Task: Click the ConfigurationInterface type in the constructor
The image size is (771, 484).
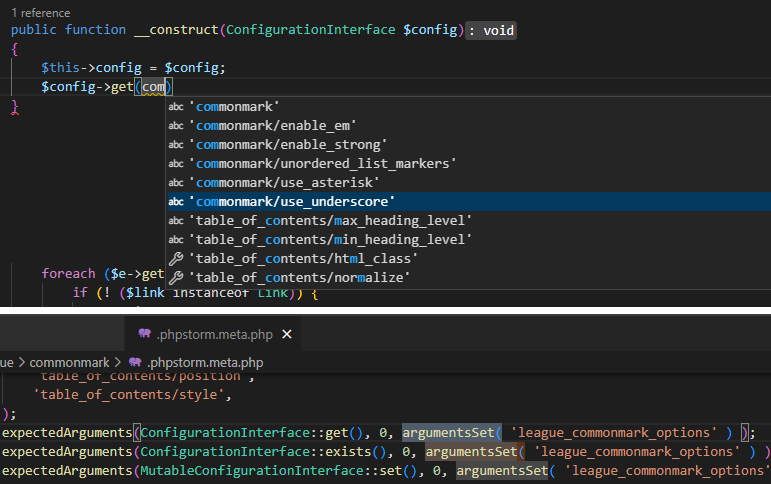Action: coord(310,30)
